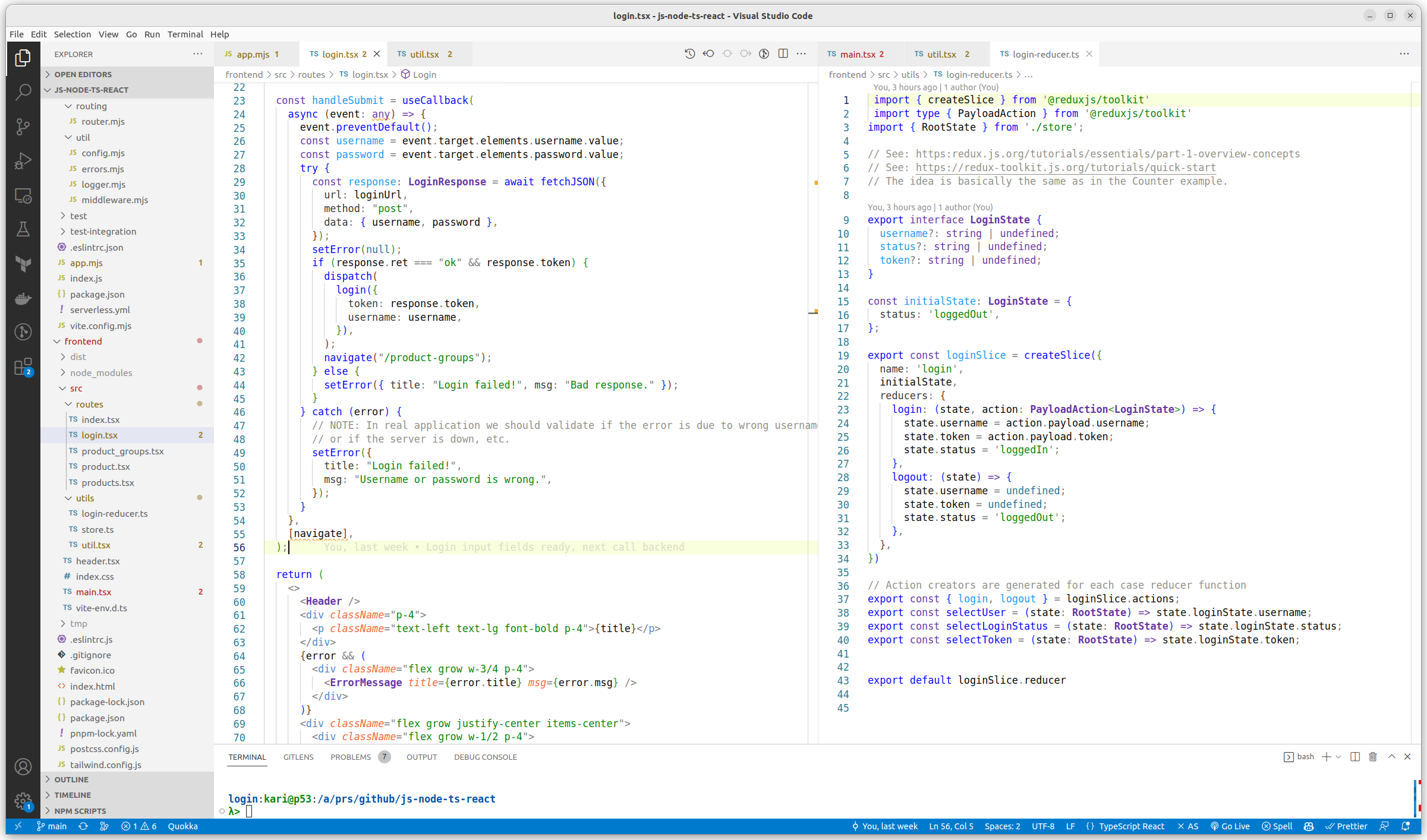Select the Extensions icon in activity bar
1427x840 pixels.
click(x=22, y=368)
